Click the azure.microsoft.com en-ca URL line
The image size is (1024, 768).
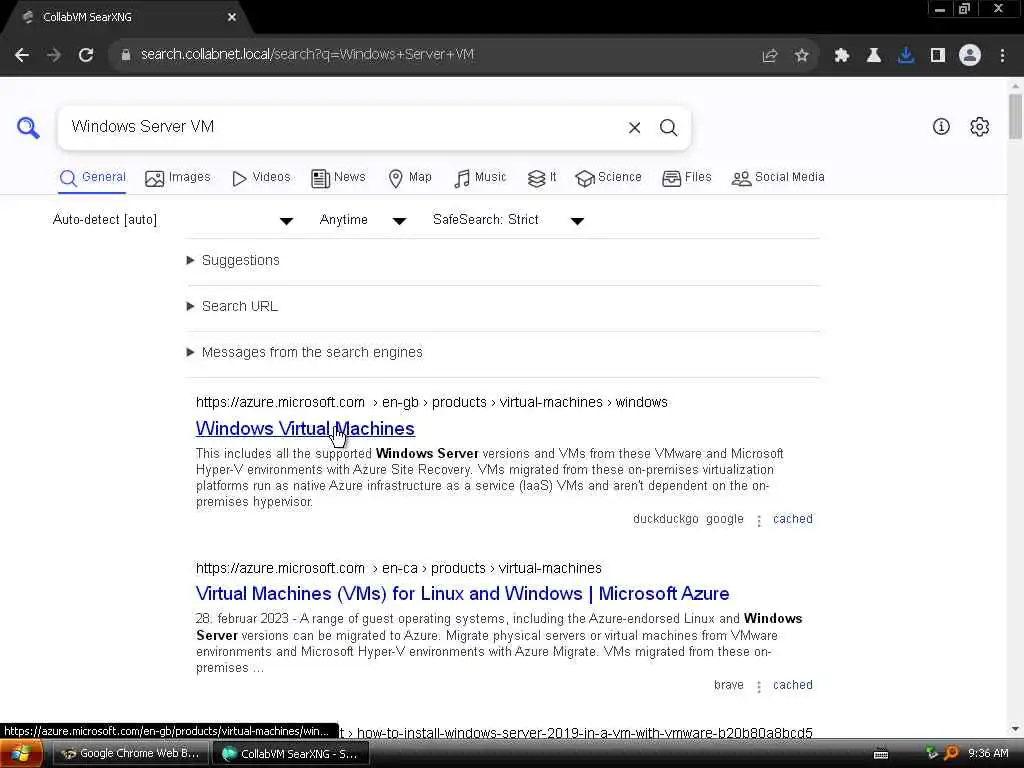[398, 568]
